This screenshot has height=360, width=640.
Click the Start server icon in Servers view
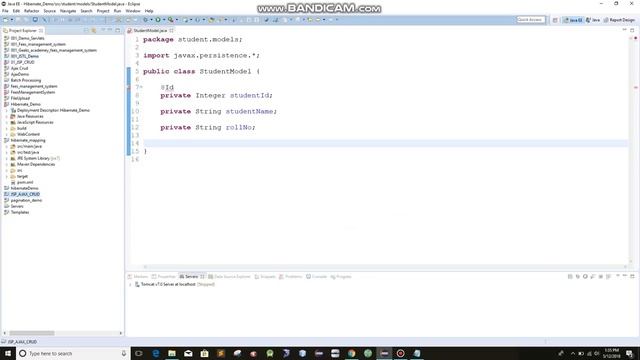585,276
